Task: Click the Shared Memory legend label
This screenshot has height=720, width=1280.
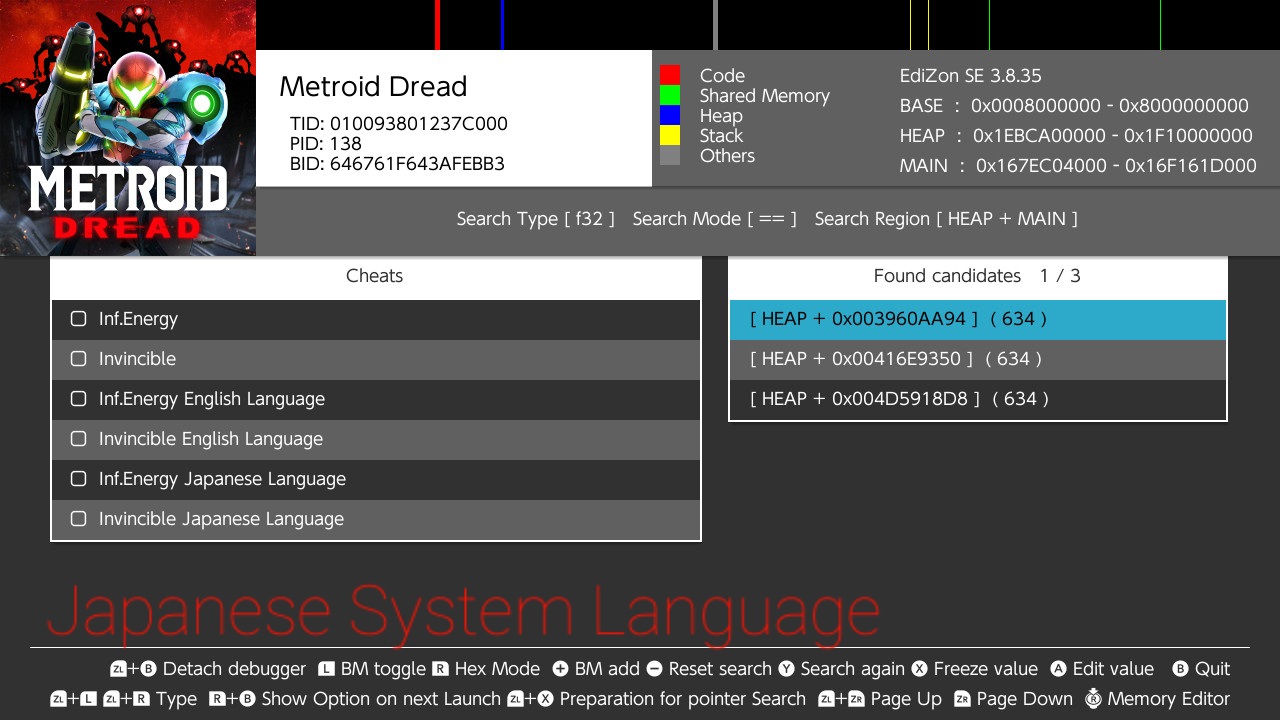Action: [765, 96]
